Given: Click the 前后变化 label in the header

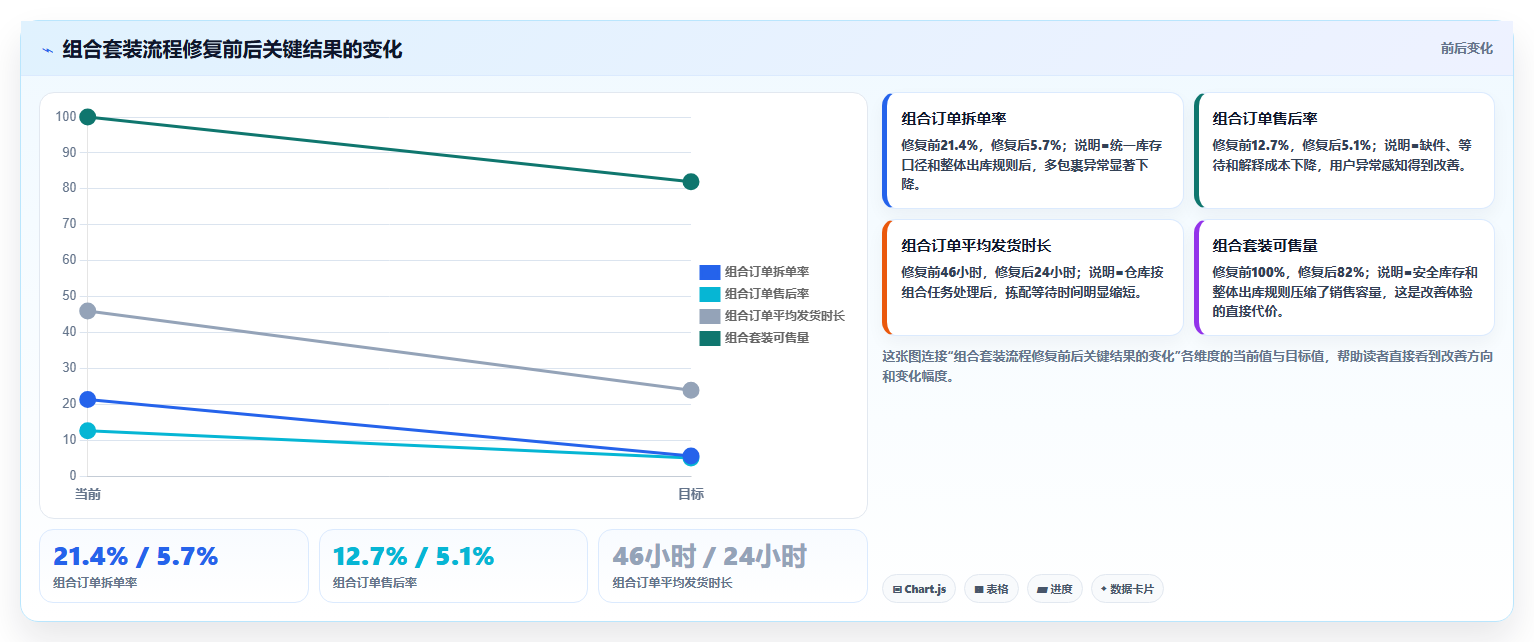Looking at the screenshot, I should pos(1466,48).
